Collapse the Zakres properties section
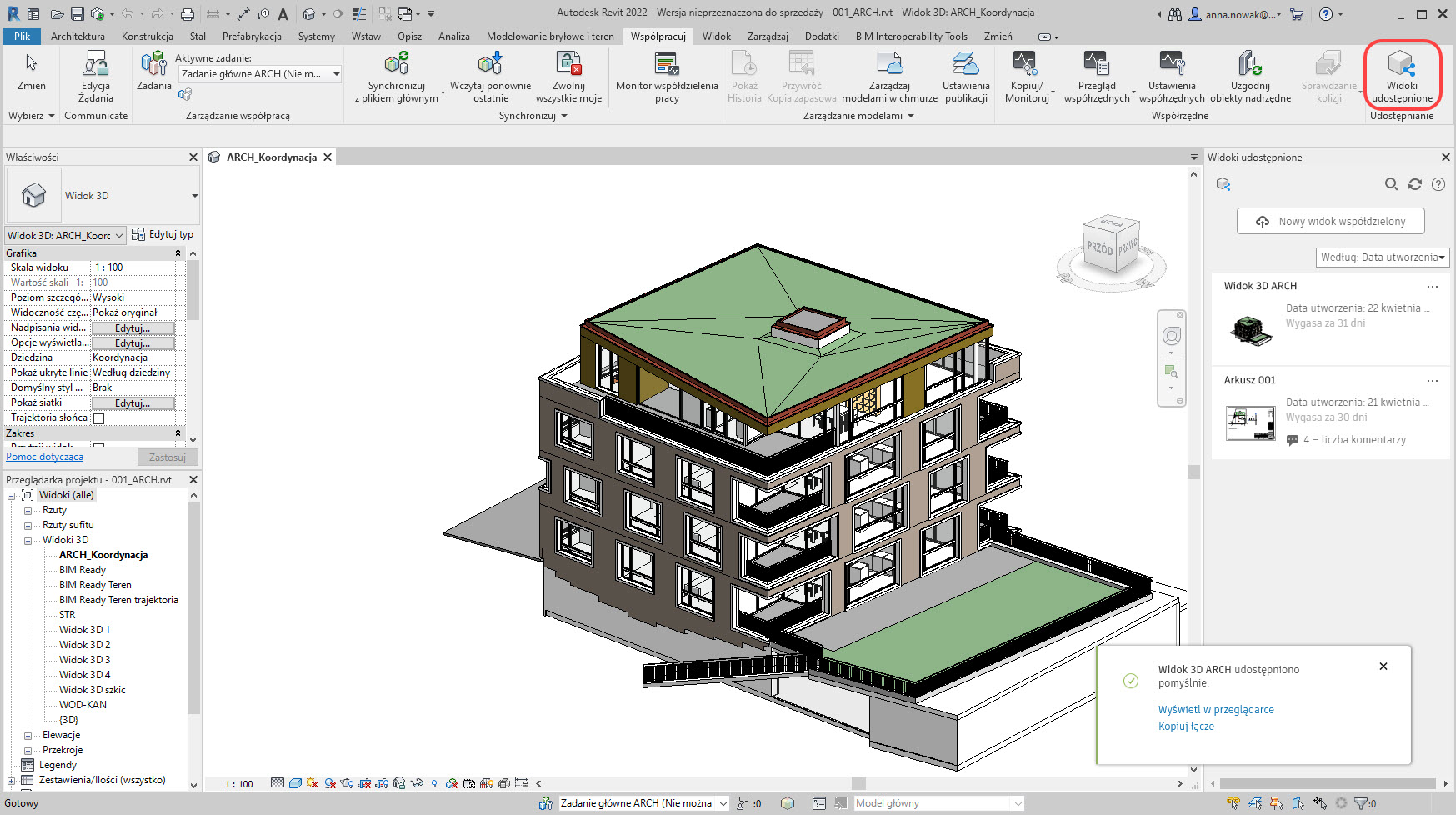 click(x=178, y=433)
